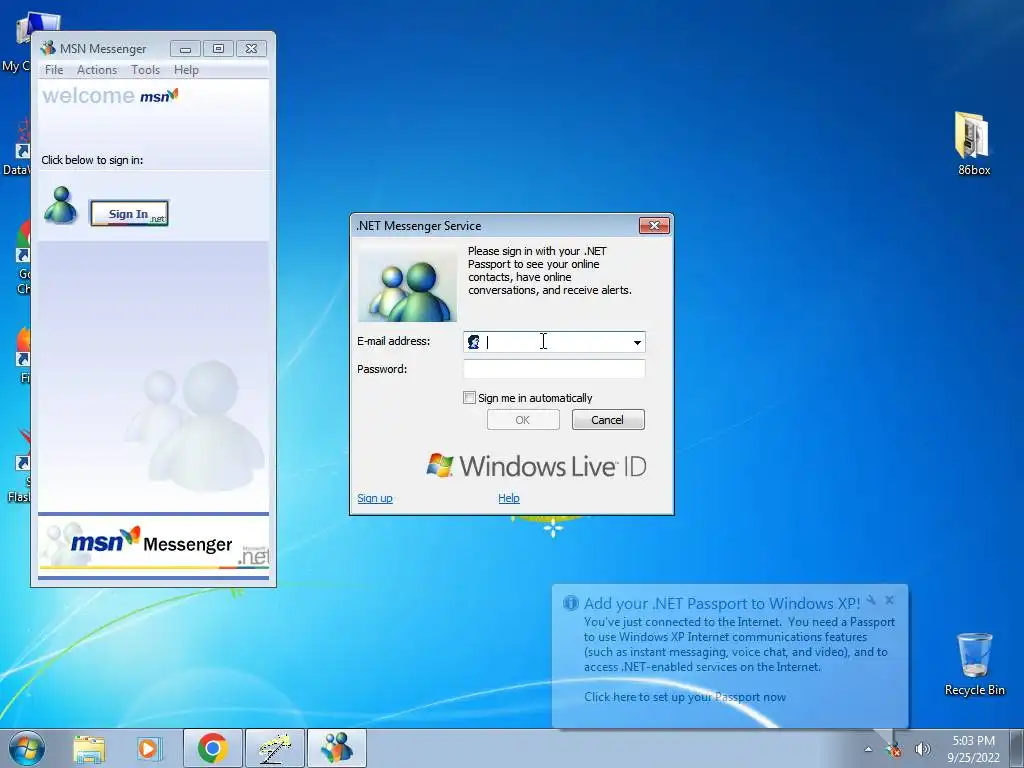
Task: Open the Tools menu in MSN Messenger
Action: 145,70
